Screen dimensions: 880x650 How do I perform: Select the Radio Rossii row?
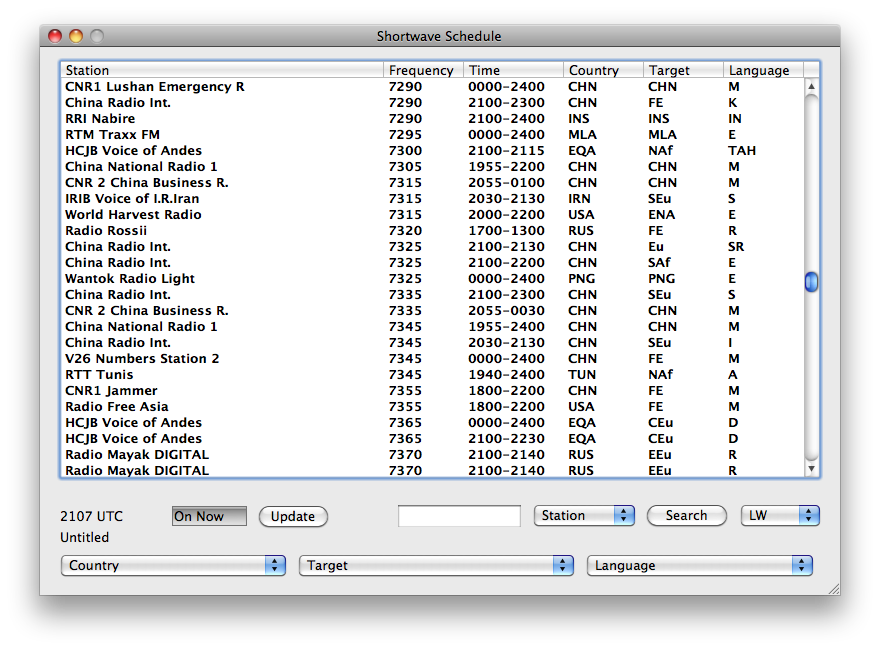coord(432,231)
